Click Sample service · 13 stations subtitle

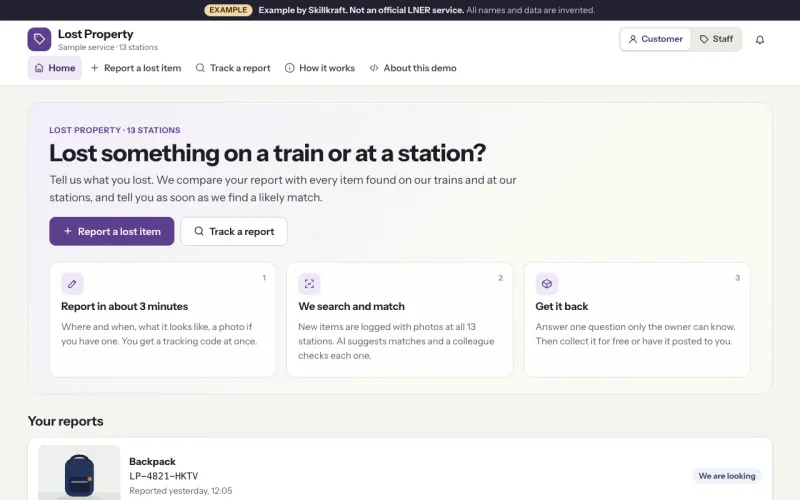point(108,47)
